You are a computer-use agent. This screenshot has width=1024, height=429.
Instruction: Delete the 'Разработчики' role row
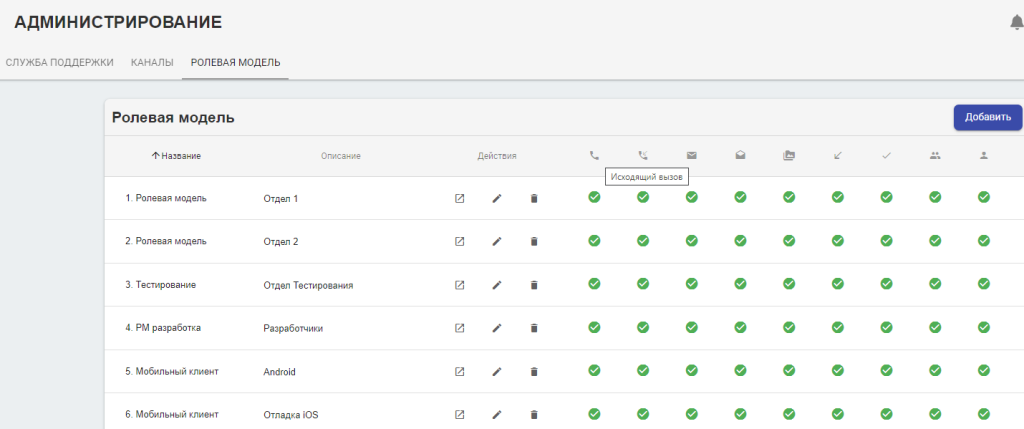click(x=534, y=328)
